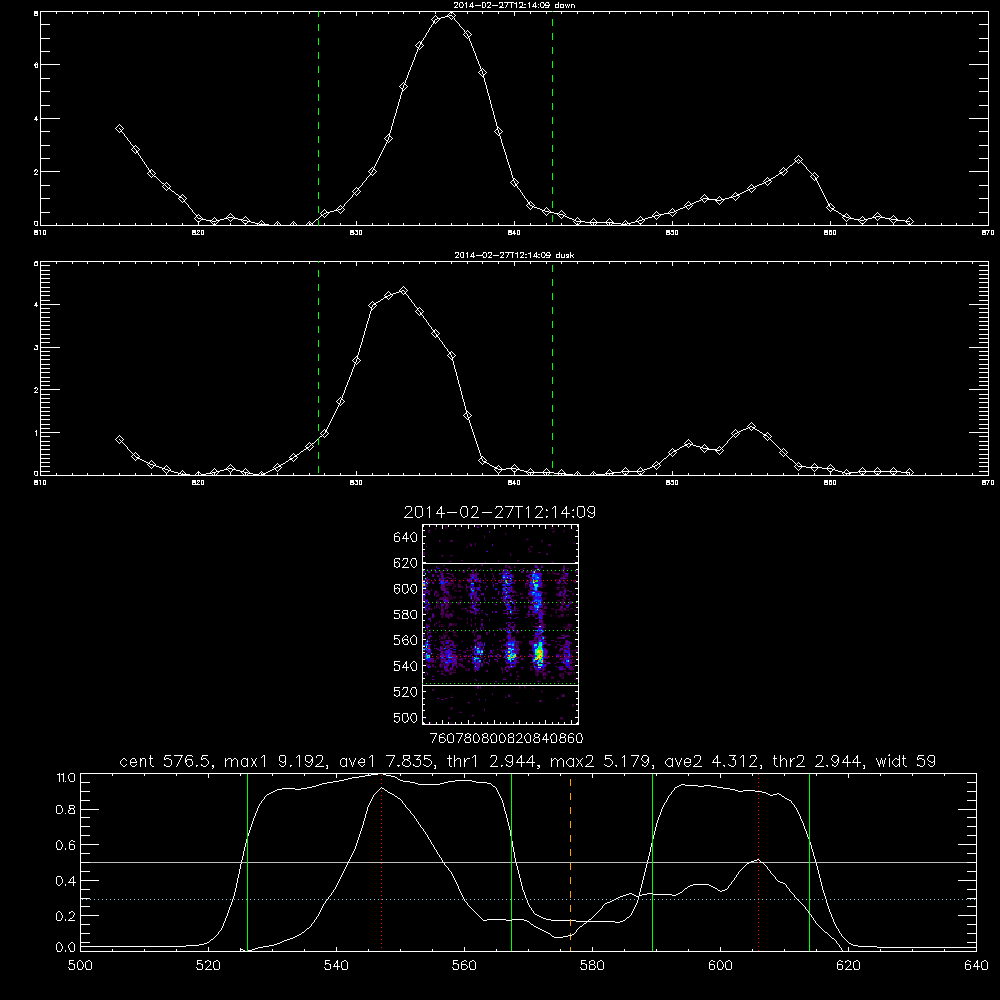Click the 560 label on bottom plot x-axis
The width and height of the screenshot is (1000, 1000).
pos(464,966)
